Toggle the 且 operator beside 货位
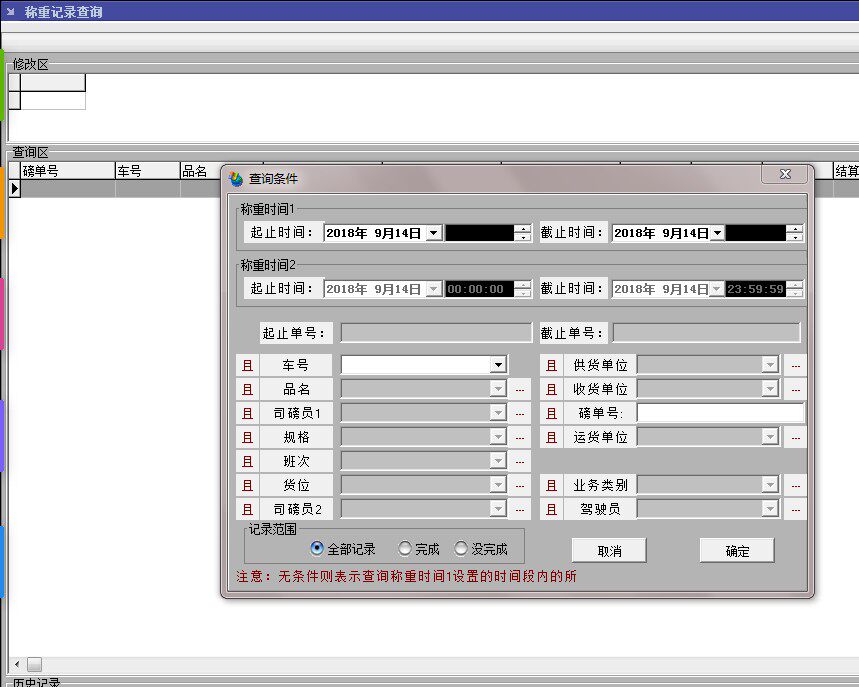This screenshot has height=687, width=859. point(247,486)
